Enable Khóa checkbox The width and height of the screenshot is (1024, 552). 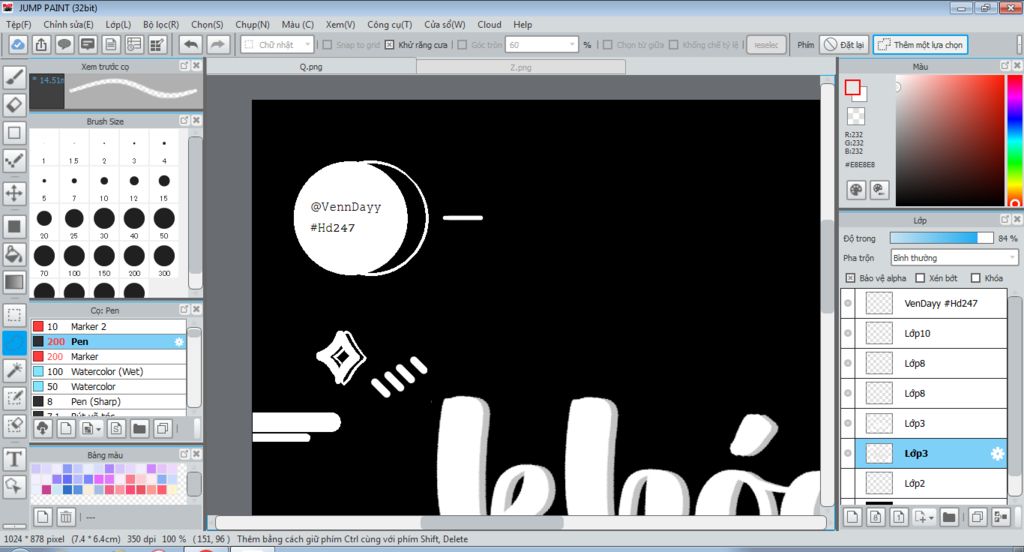pos(976,278)
